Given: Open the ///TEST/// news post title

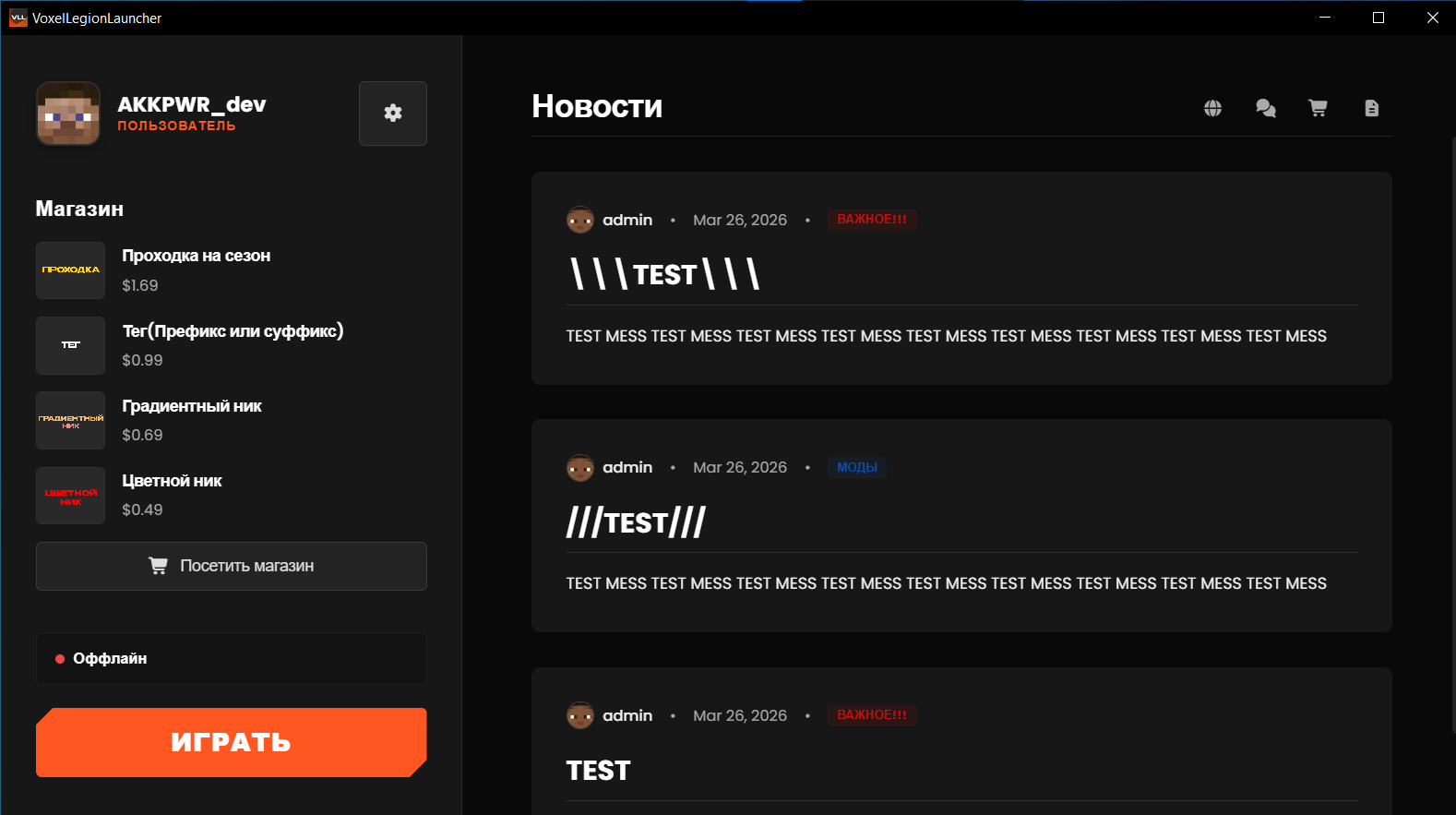Looking at the screenshot, I should [x=636, y=522].
